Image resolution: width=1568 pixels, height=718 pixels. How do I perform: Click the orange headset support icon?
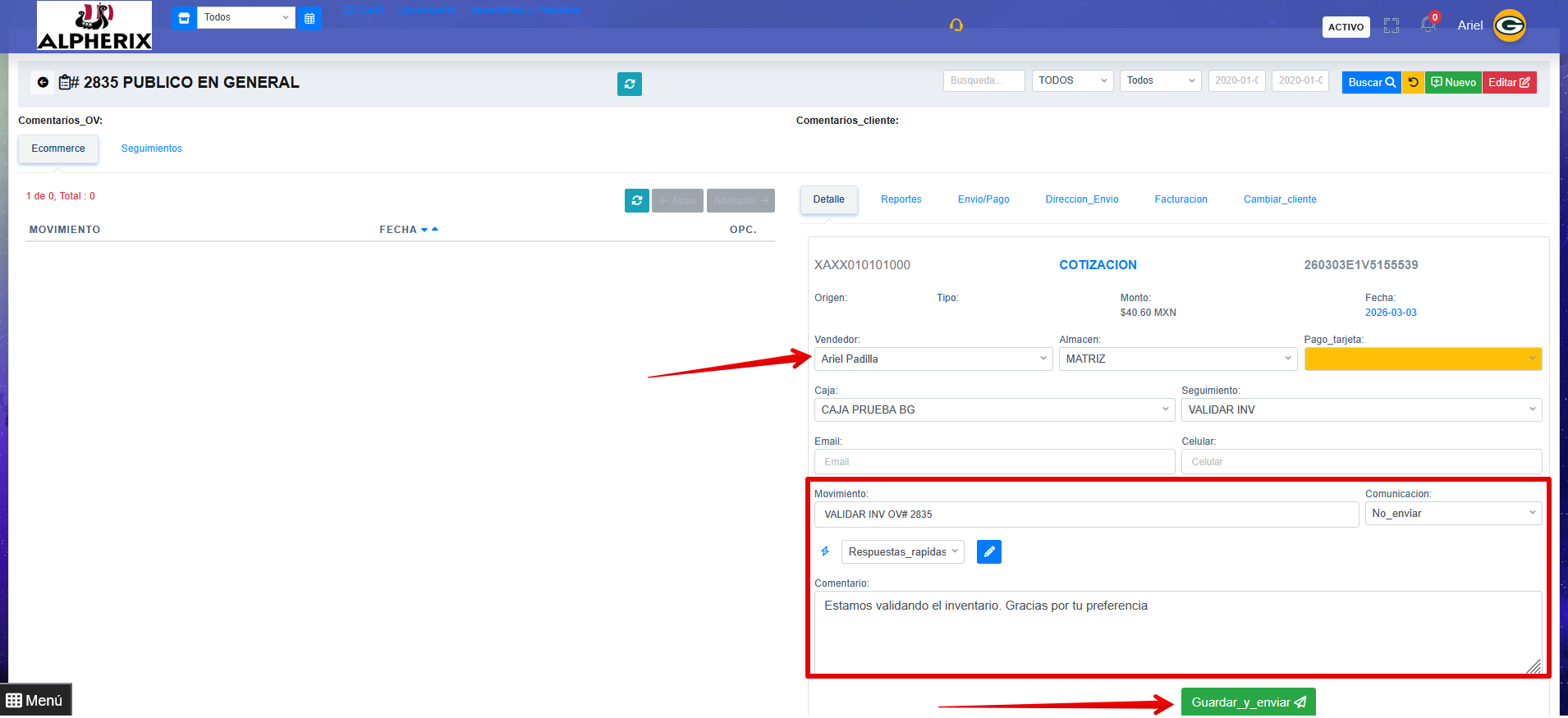click(x=956, y=25)
